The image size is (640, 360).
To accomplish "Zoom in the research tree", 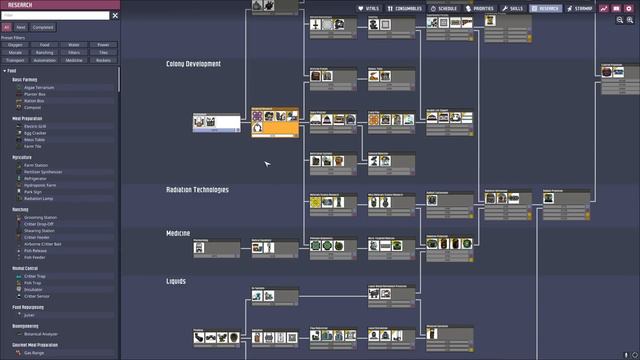I will [630, 20].
